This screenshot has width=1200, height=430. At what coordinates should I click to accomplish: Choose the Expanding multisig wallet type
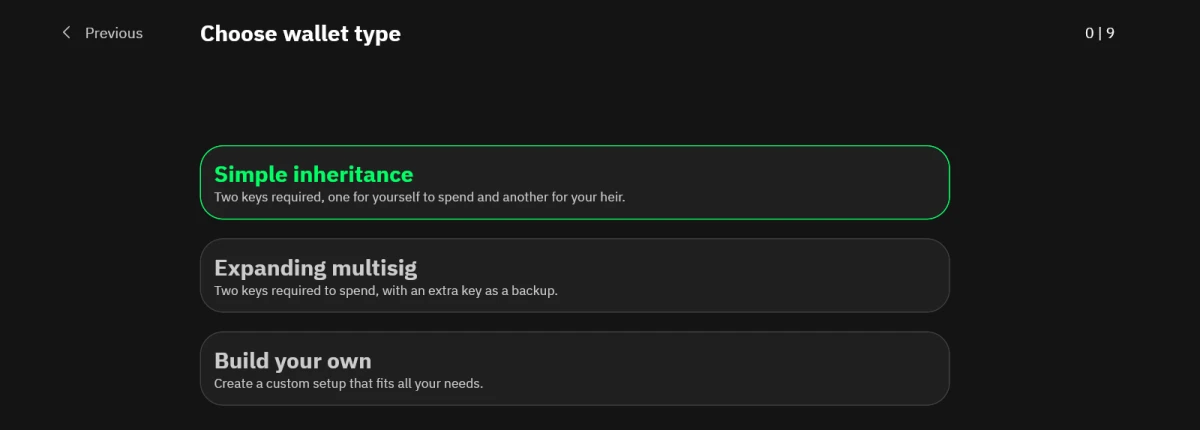(574, 275)
